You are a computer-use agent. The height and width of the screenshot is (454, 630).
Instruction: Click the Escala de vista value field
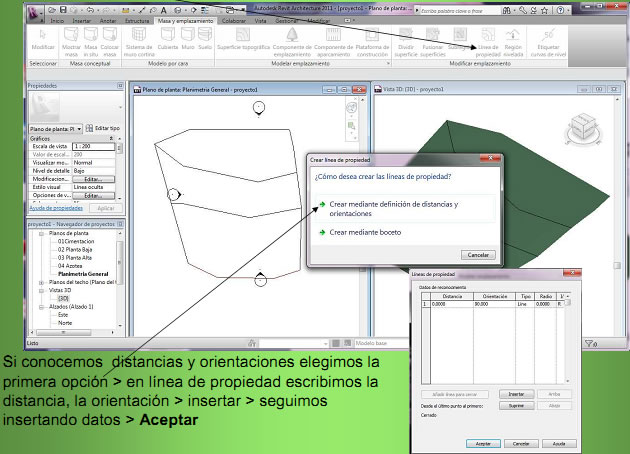pos(94,146)
